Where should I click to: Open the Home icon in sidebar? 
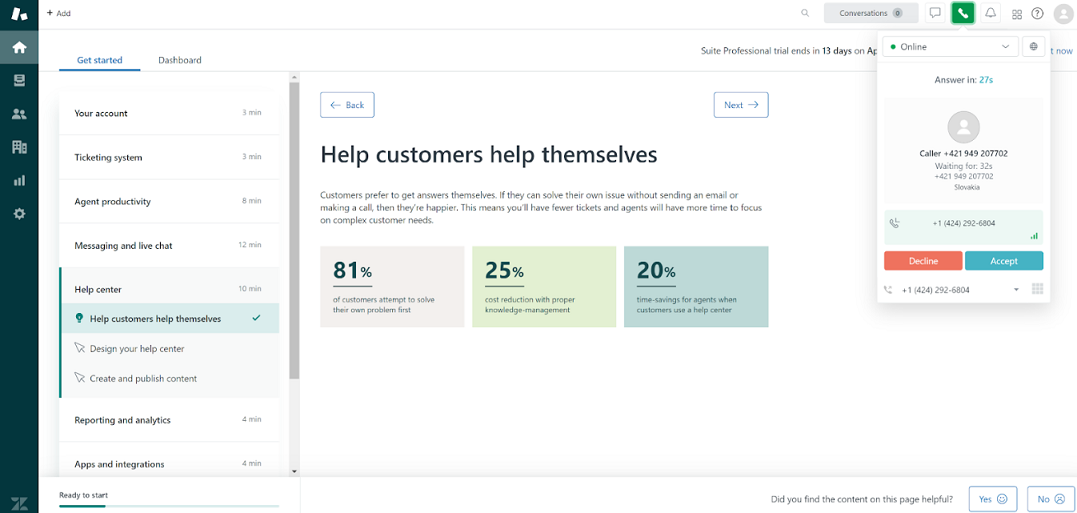click(19, 47)
